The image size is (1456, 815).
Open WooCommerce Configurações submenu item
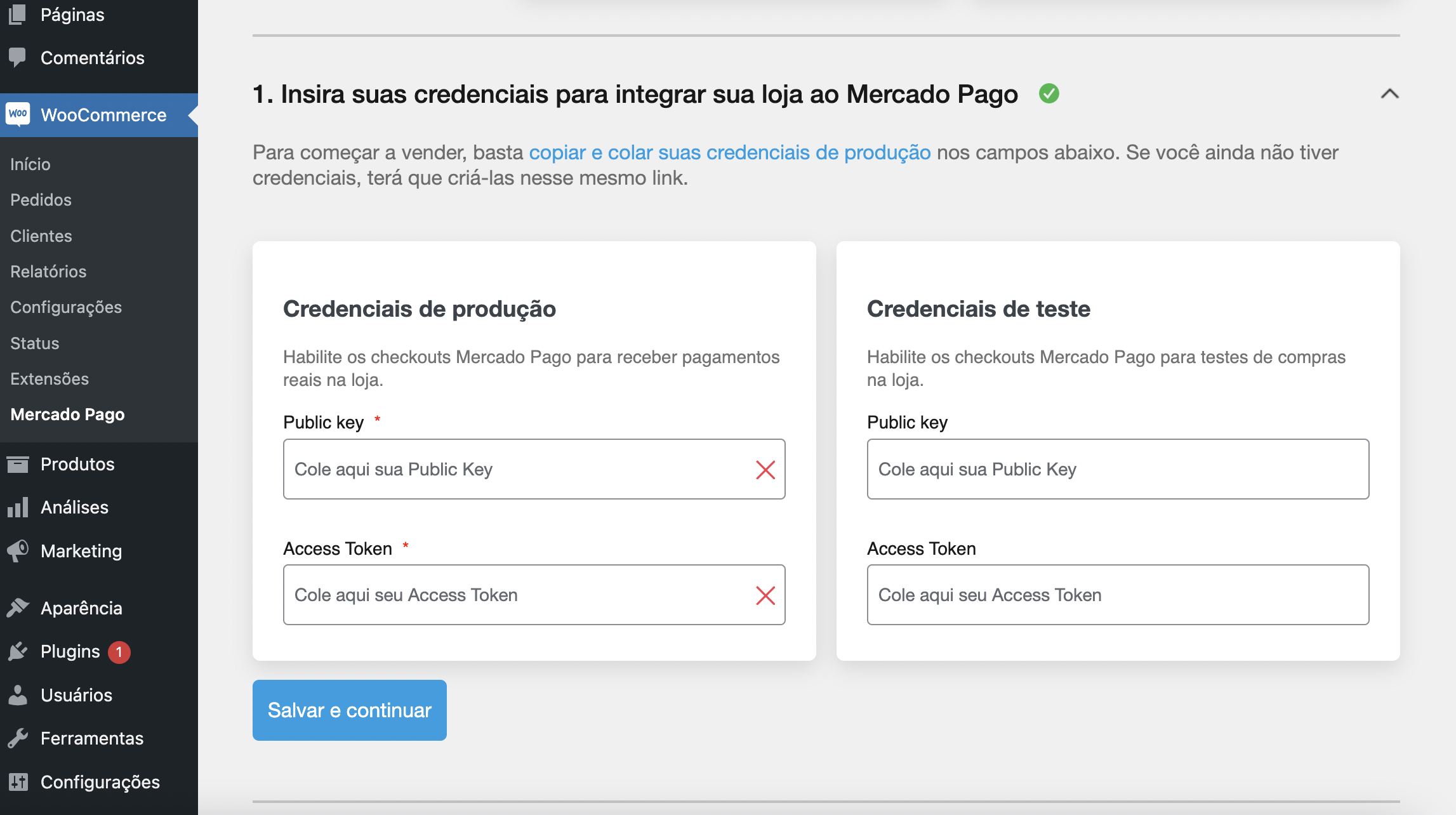pos(66,307)
